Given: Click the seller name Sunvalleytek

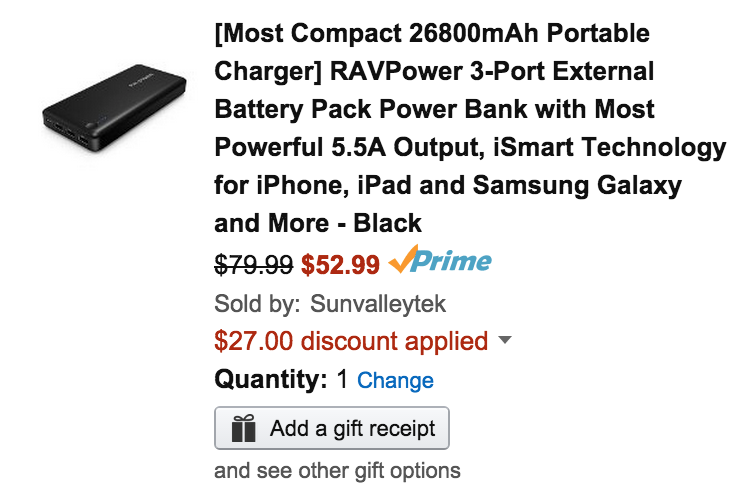Looking at the screenshot, I should point(378,304).
